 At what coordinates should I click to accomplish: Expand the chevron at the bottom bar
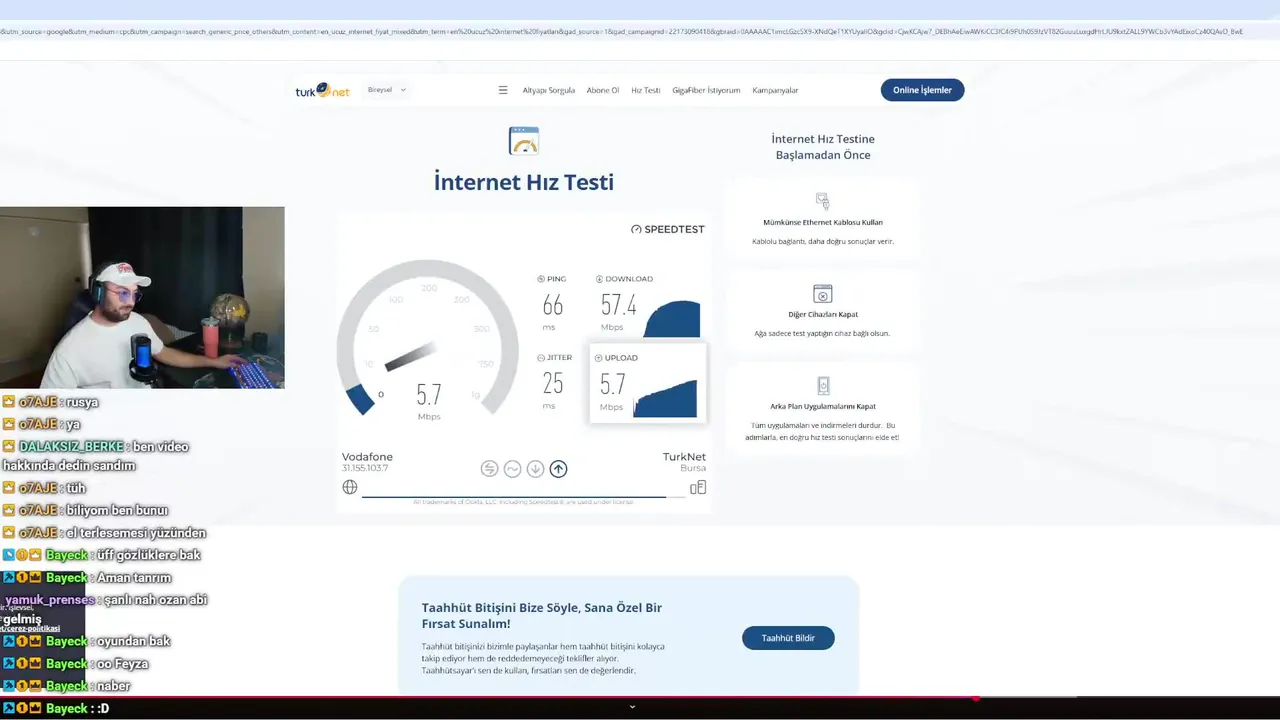[x=632, y=707]
